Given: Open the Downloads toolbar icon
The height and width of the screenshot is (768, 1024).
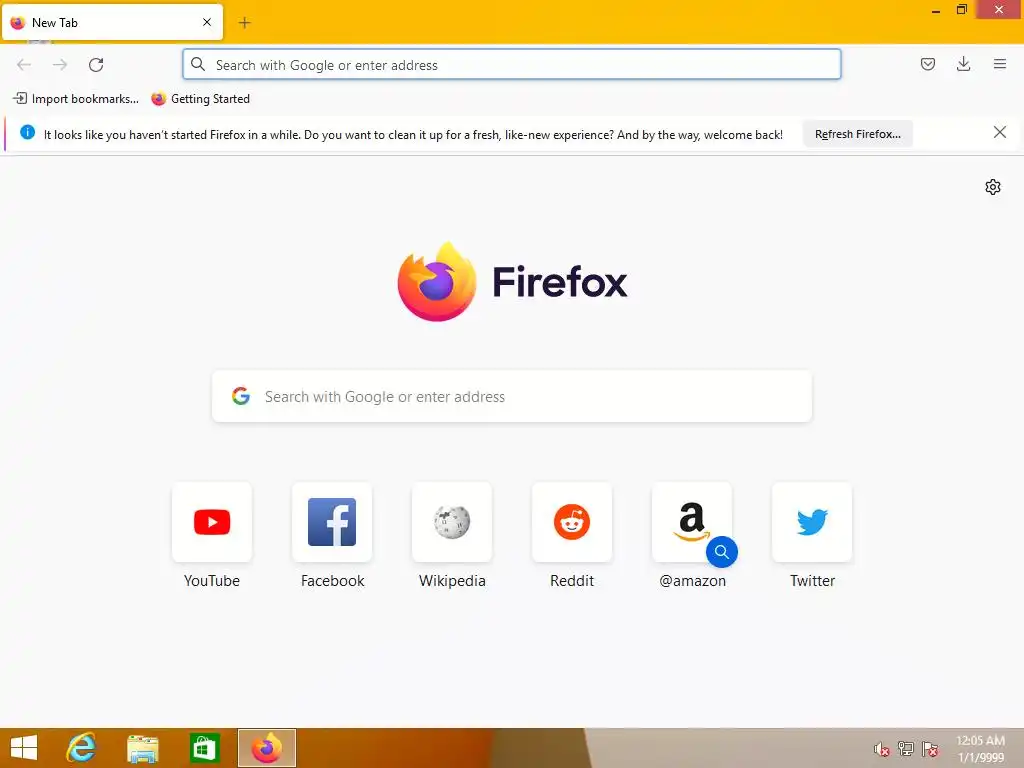Looking at the screenshot, I should coord(963,64).
